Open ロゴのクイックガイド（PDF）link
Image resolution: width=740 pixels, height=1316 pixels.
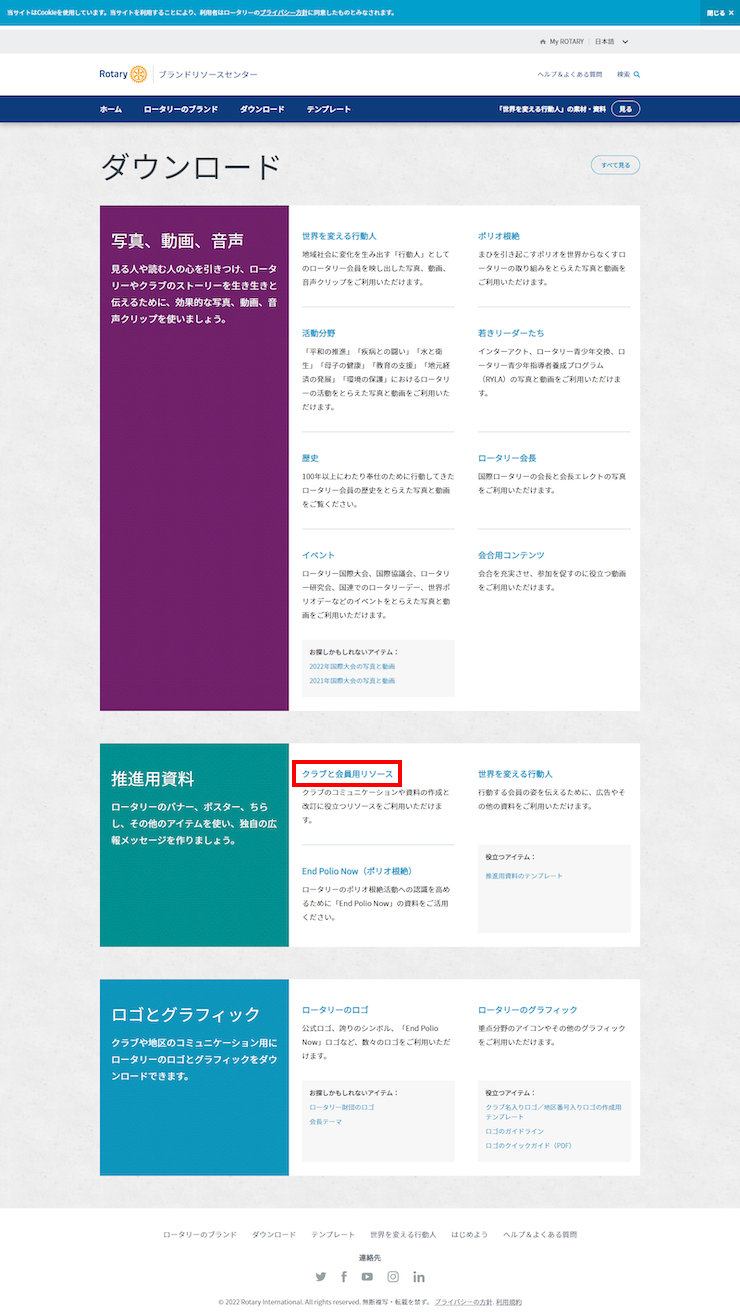[528, 1146]
